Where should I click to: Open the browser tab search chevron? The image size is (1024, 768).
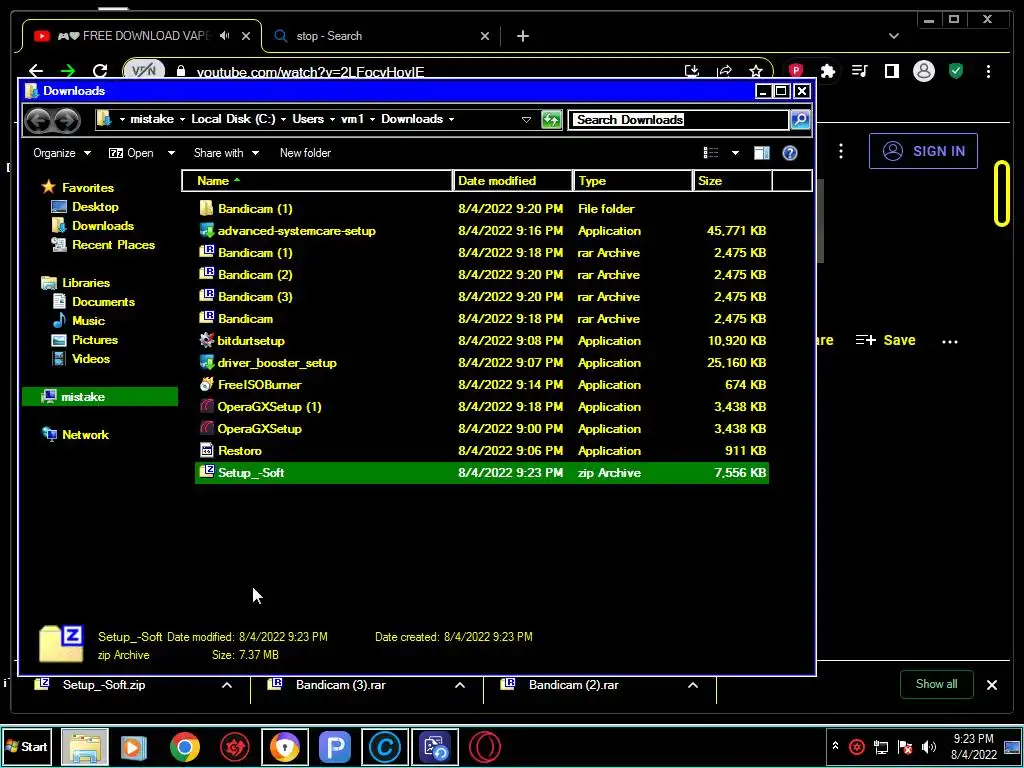click(x=894, y=36)
